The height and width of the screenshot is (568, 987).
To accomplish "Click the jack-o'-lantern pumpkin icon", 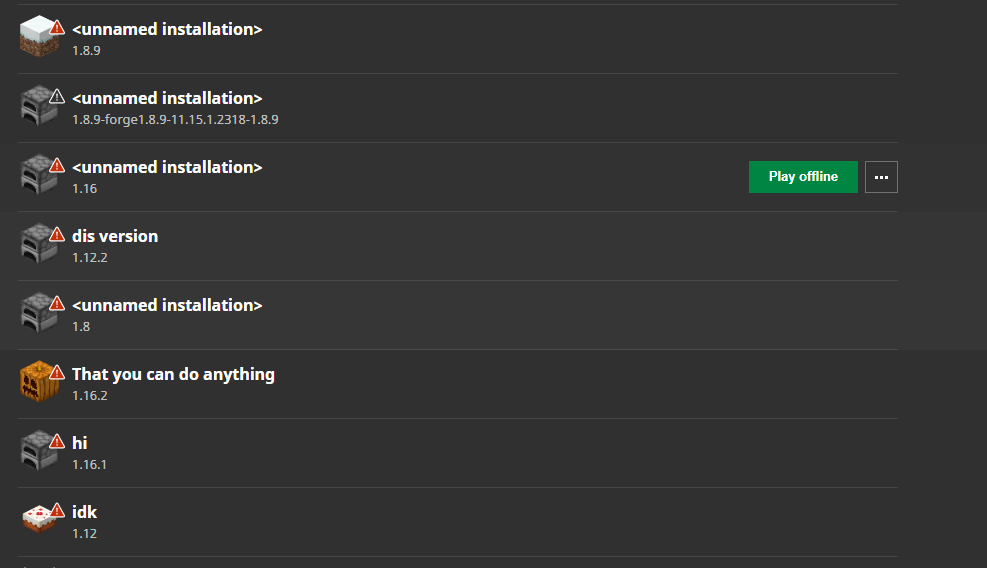I will click(38, 382).
